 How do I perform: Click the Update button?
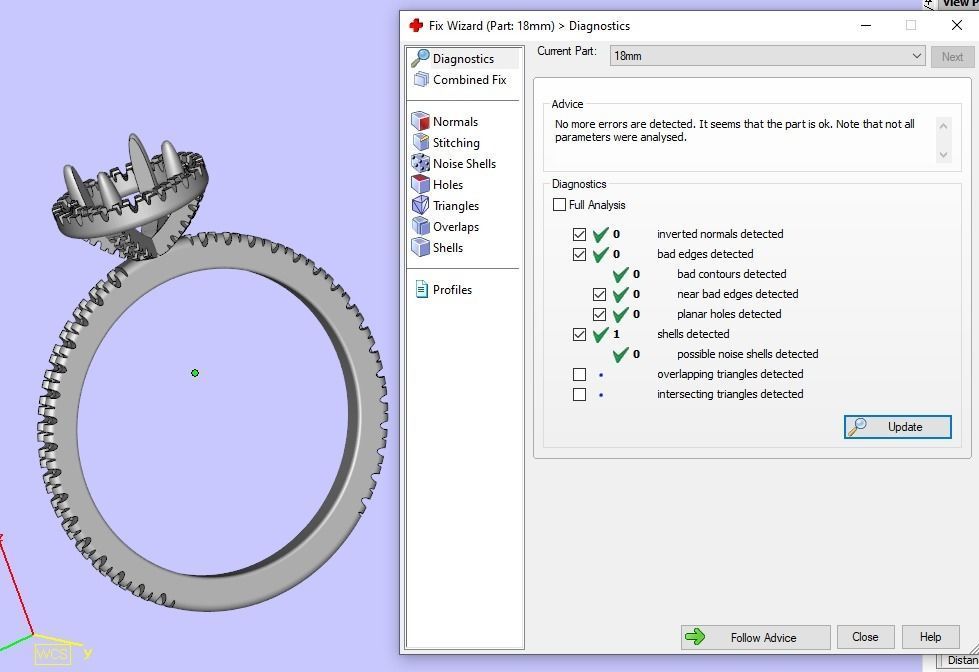897,427
